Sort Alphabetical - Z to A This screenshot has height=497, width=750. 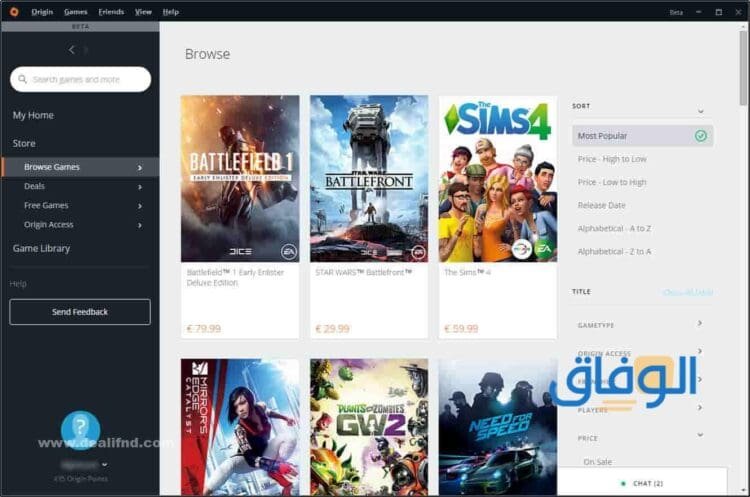tap(614, 251)
